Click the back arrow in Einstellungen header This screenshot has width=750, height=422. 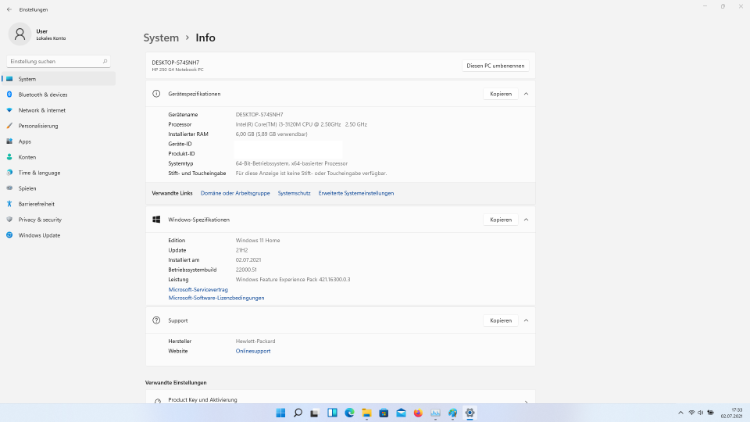click(9, 9)
